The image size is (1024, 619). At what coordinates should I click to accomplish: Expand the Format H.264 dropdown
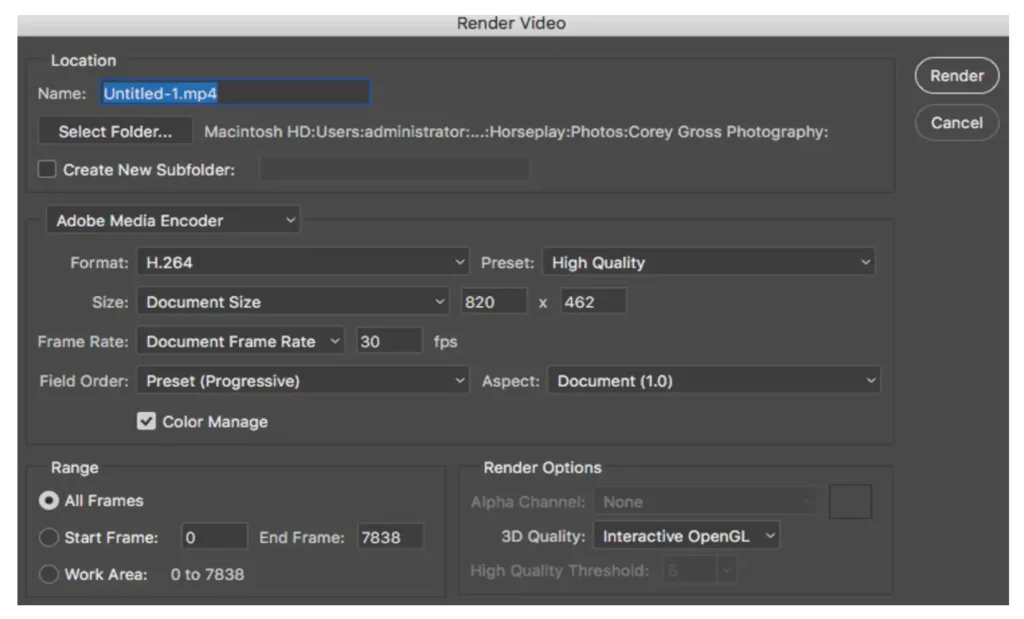pyautogui.click(x=304, y=263)
